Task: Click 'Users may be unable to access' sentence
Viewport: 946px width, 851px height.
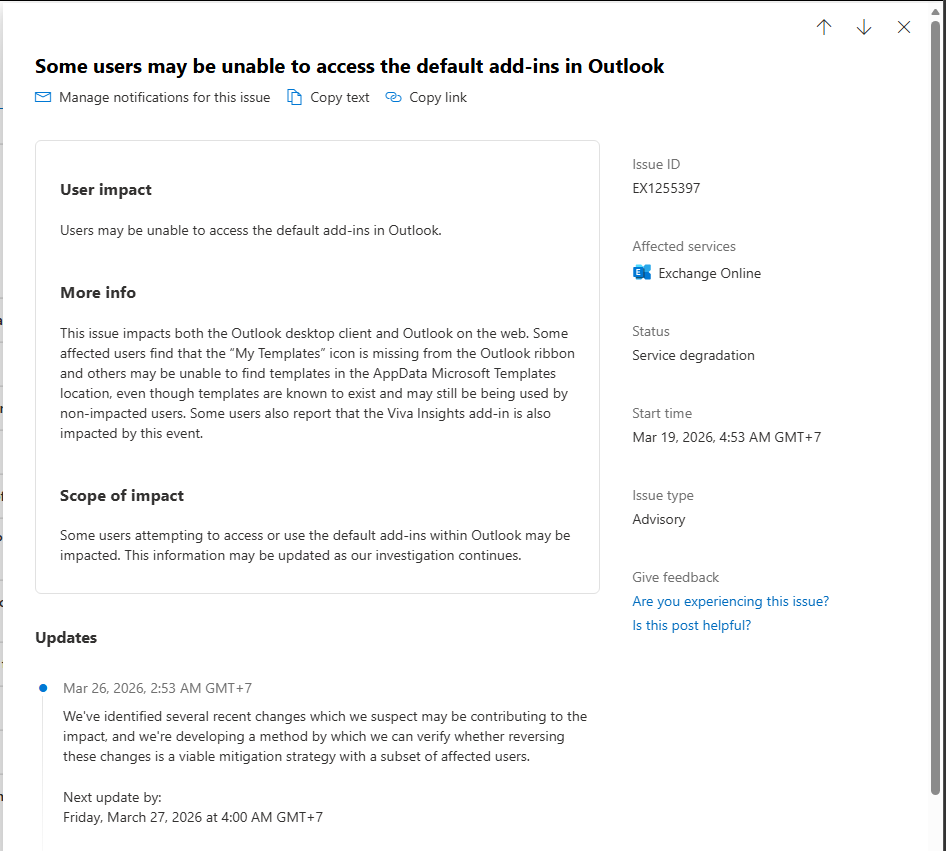Action: pos(250,230)
